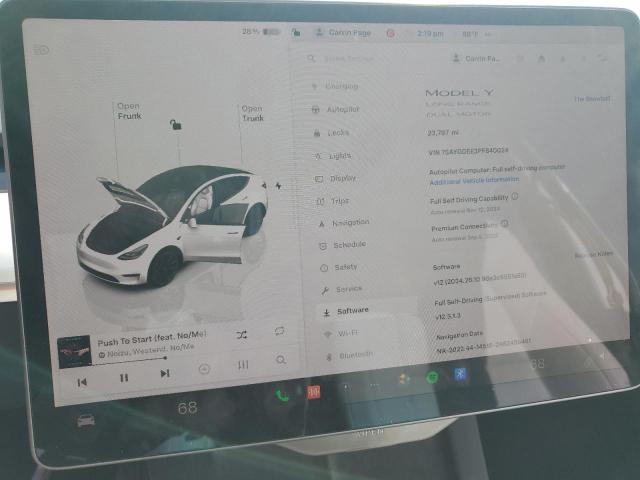Open the Trips menu
The image size is (640, 480).
click(333, 201)
